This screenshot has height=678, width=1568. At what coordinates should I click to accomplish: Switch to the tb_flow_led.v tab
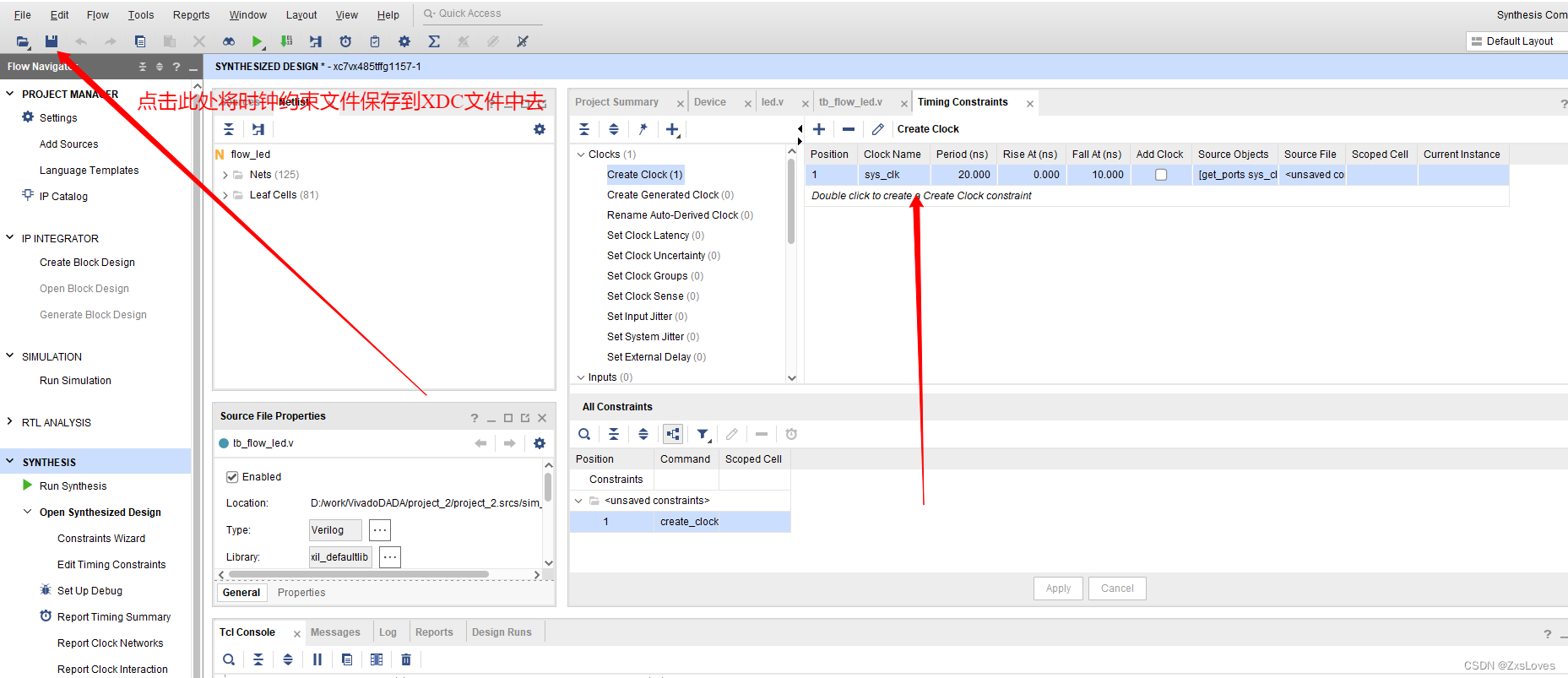click(851, 102)
